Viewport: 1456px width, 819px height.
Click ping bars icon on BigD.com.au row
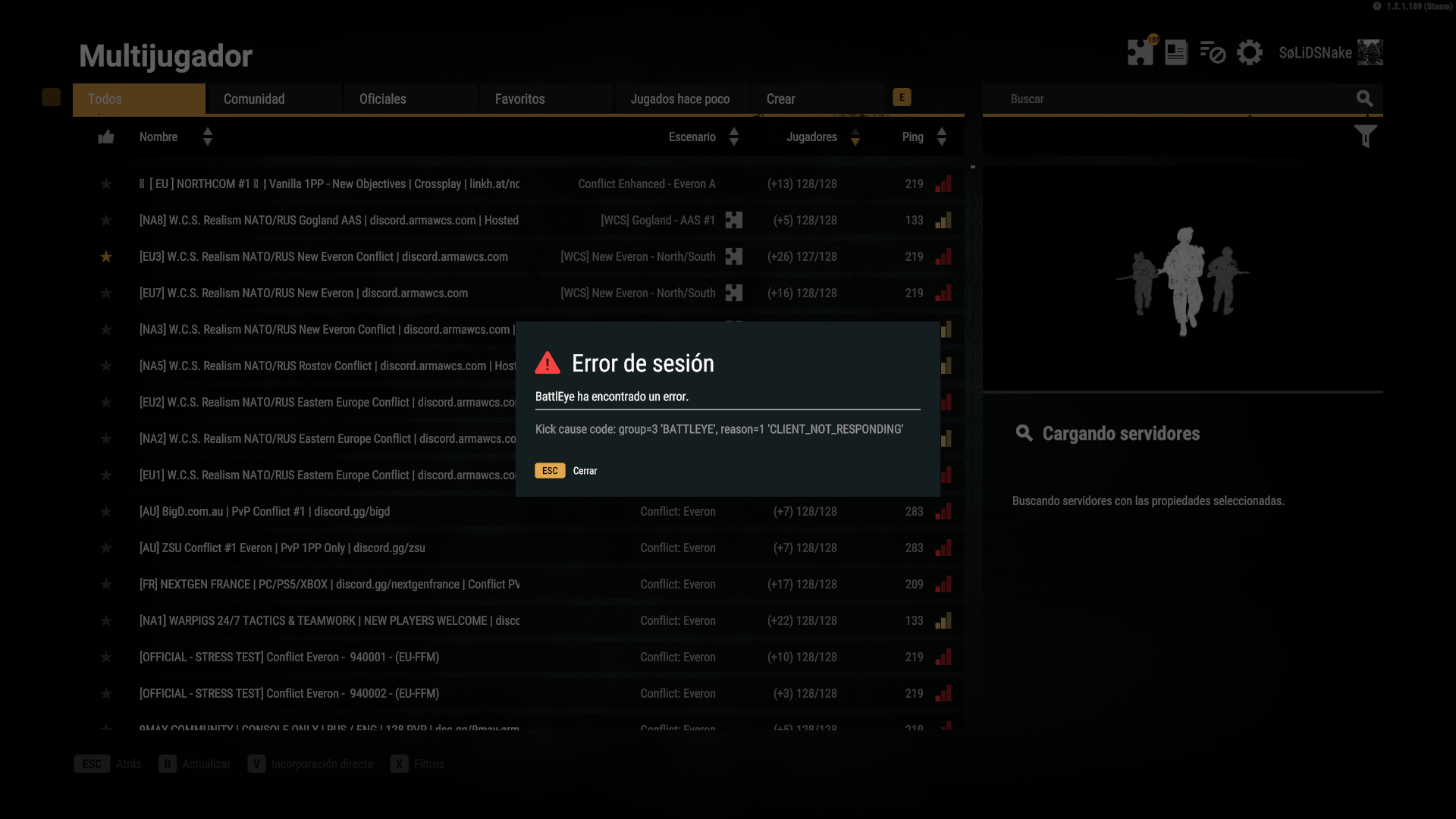pyautogui.click(x=943, y=512)
